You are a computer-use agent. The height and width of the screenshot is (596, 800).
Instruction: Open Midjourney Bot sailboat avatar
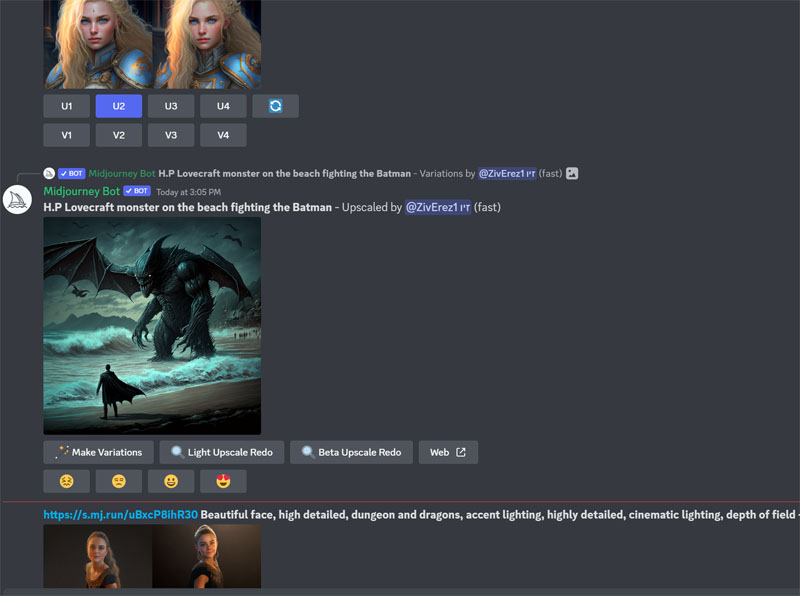(17, 200)
